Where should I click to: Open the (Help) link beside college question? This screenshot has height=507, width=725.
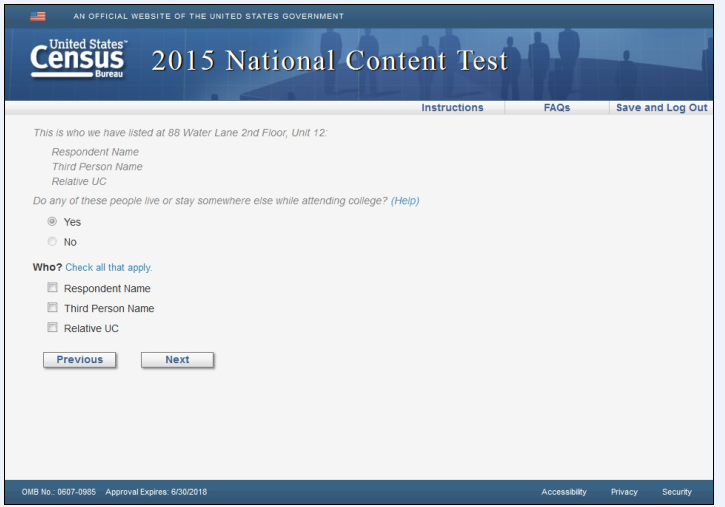(x=405, y=201)
